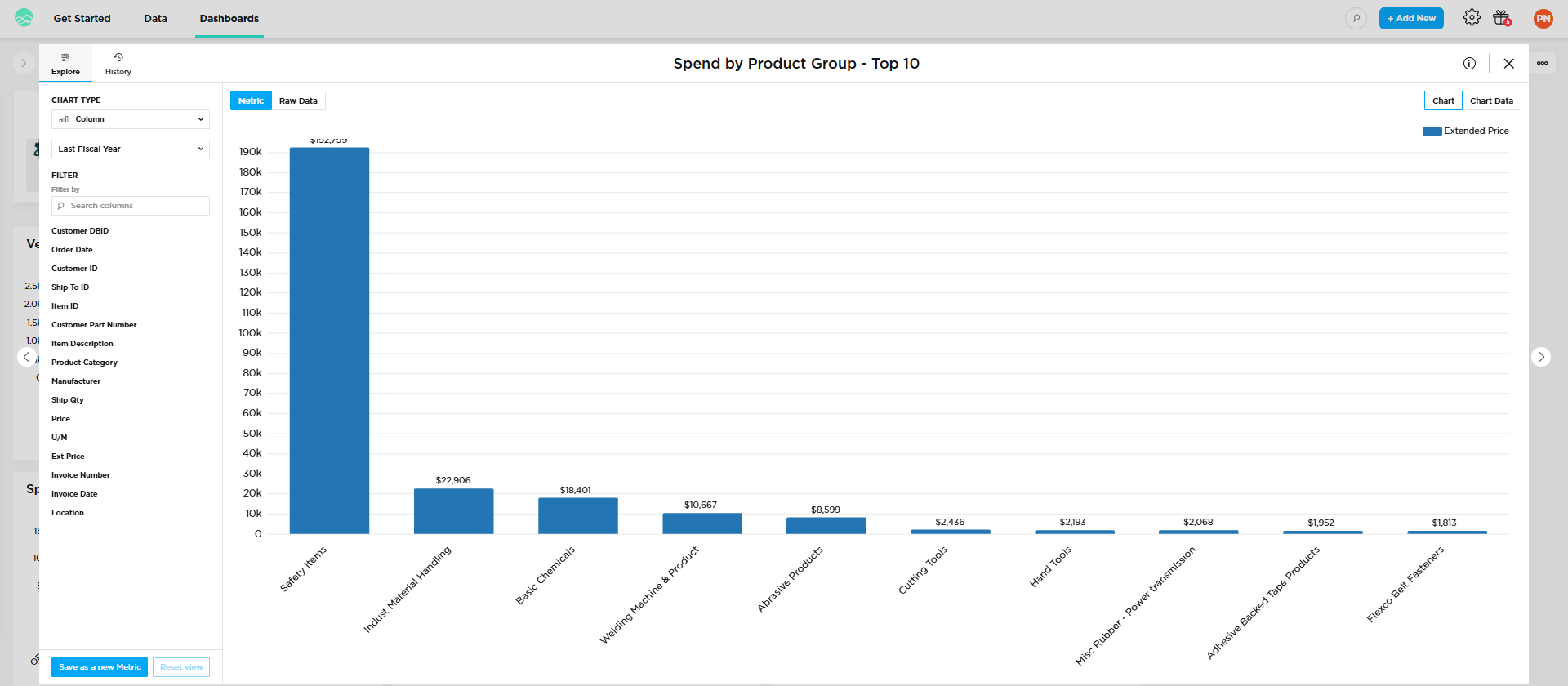Go to next chart arrow
The image size is (1568, 686).
click(1541, 357)
